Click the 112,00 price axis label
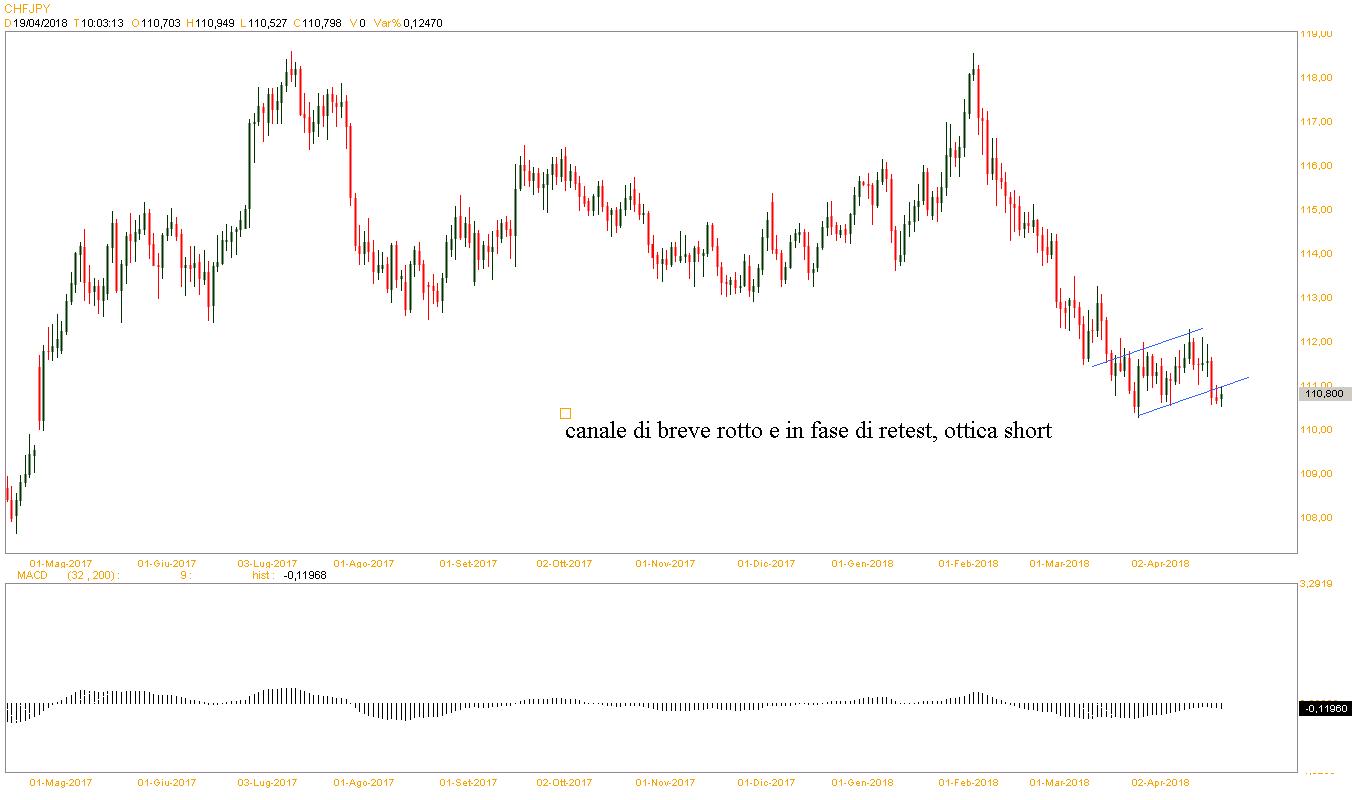 point(1317,342)
